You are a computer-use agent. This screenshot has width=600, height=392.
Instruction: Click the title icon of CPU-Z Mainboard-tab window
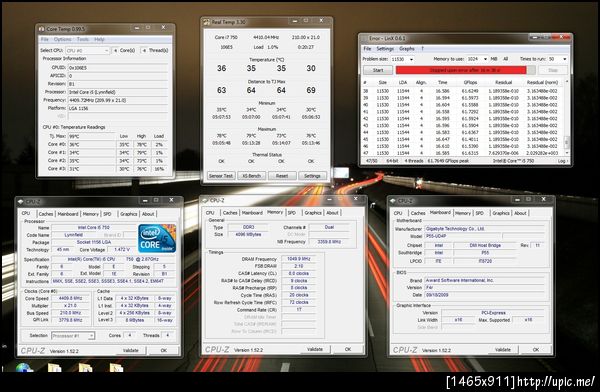point(393,201)
